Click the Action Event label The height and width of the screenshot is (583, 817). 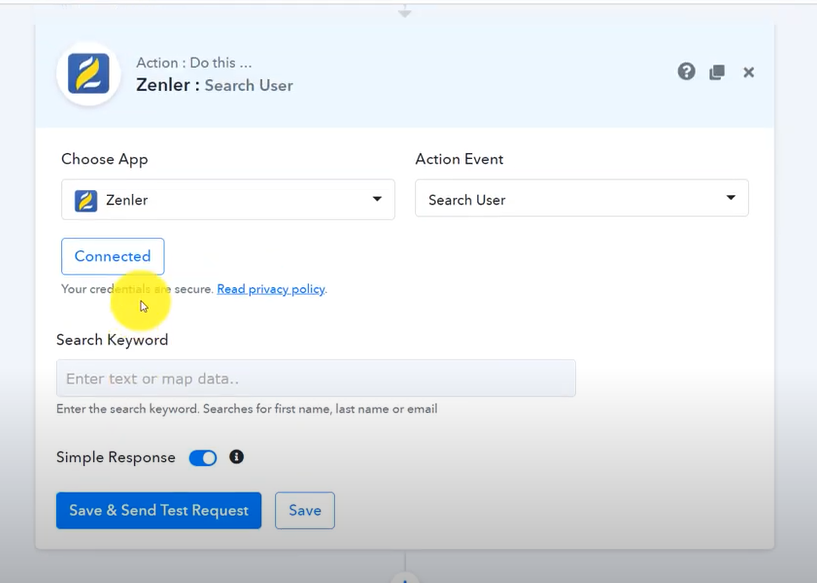[459, 159]
